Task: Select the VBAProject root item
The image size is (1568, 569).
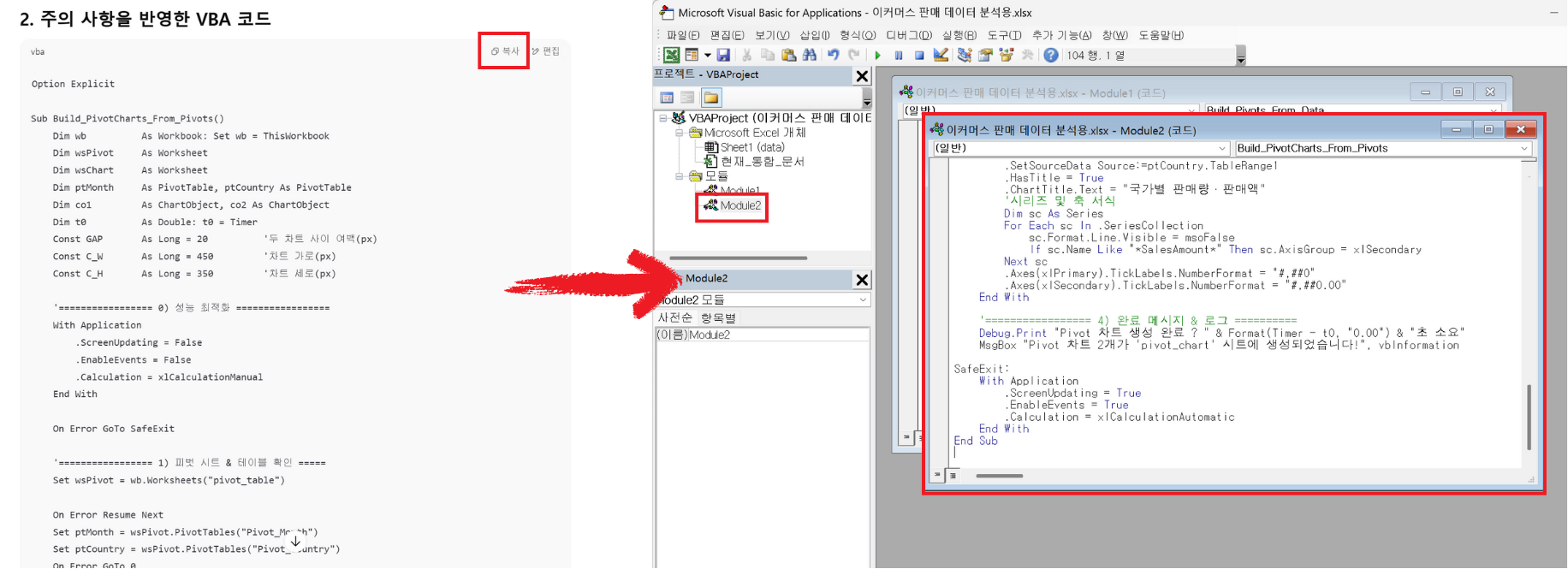Action: (x=772, y=118)
